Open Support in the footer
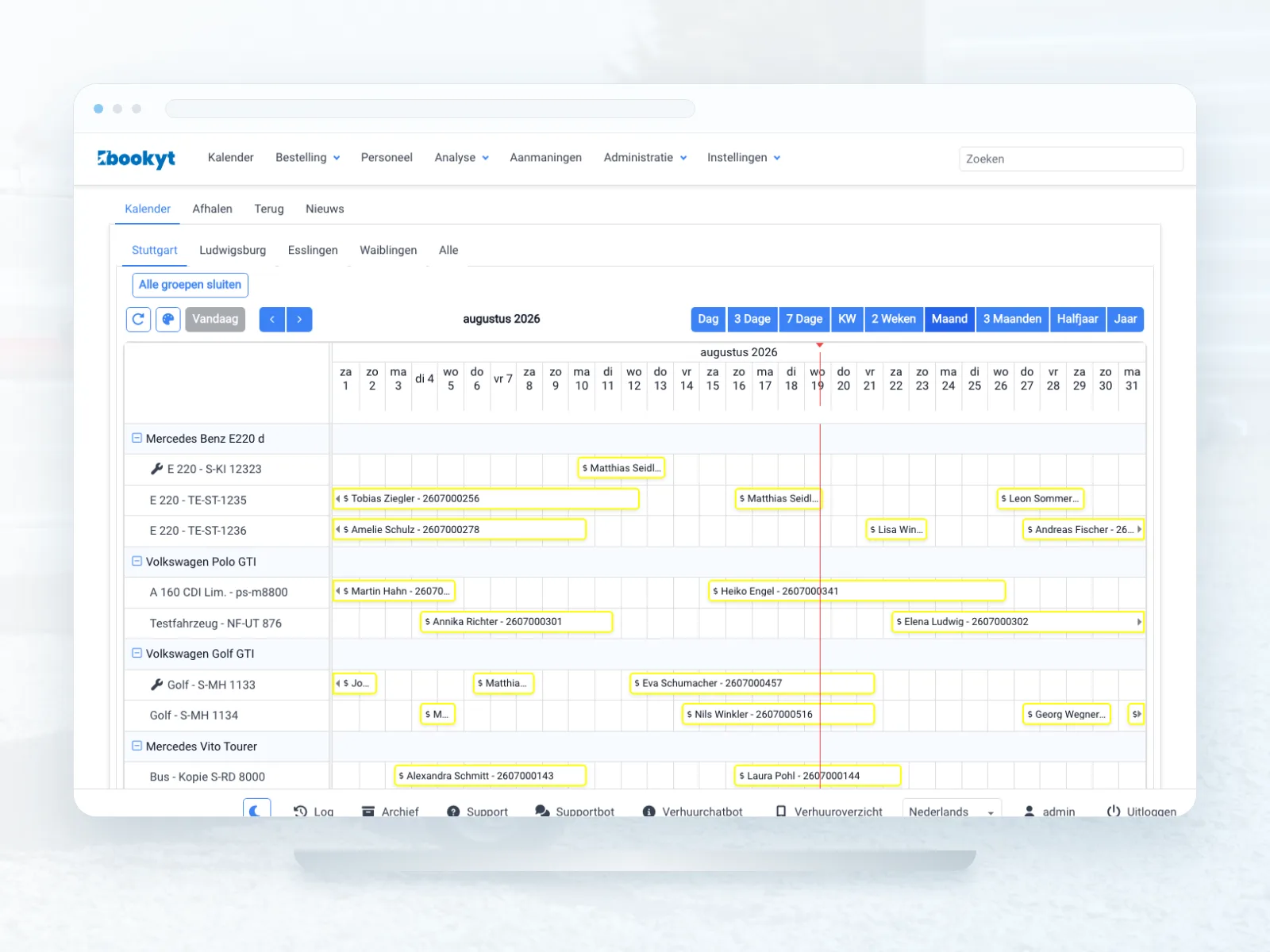 pos(477,812)
